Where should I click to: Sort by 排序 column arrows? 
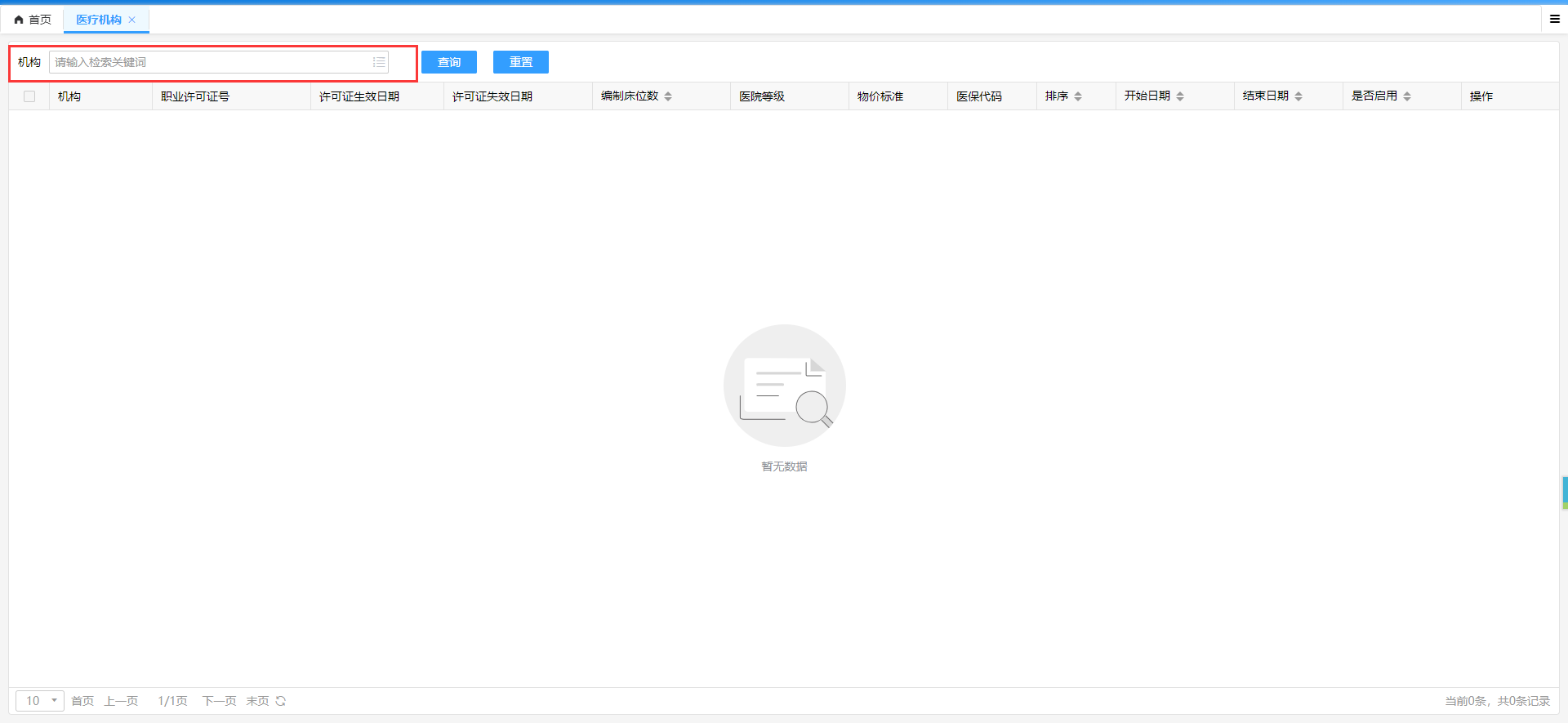tap(1078, 96)
